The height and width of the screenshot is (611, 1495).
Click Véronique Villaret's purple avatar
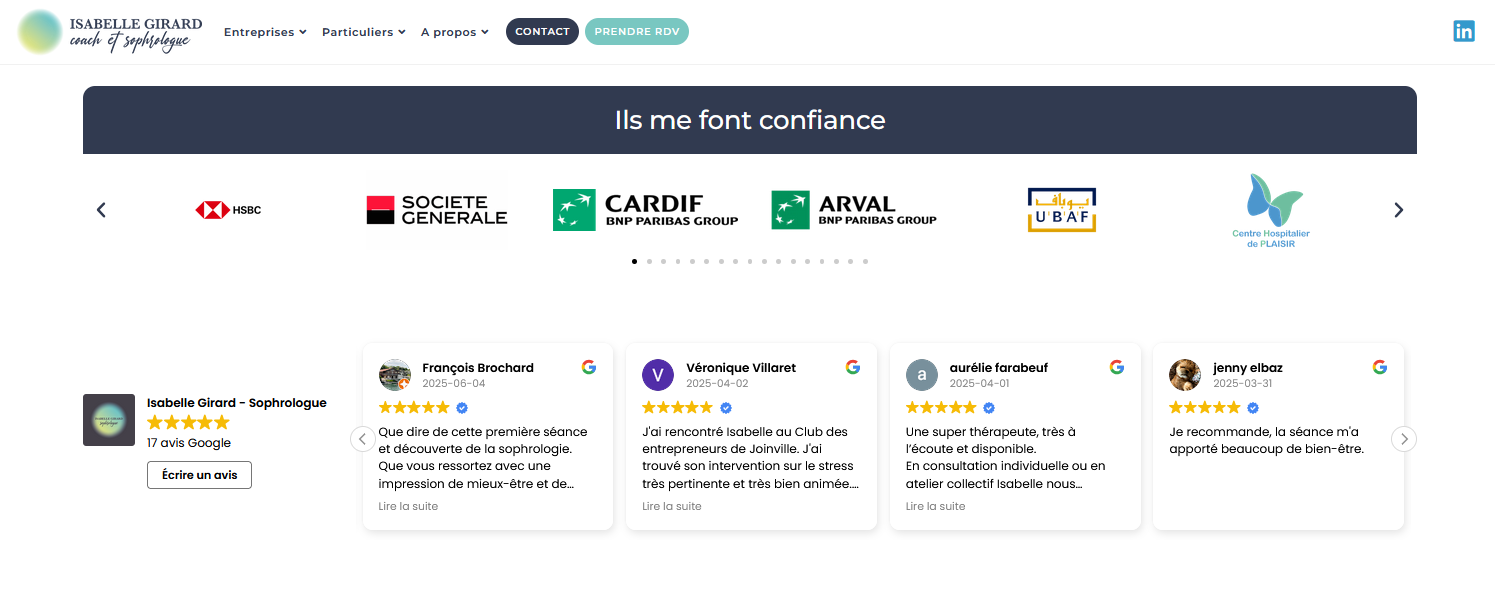[657, 375]
